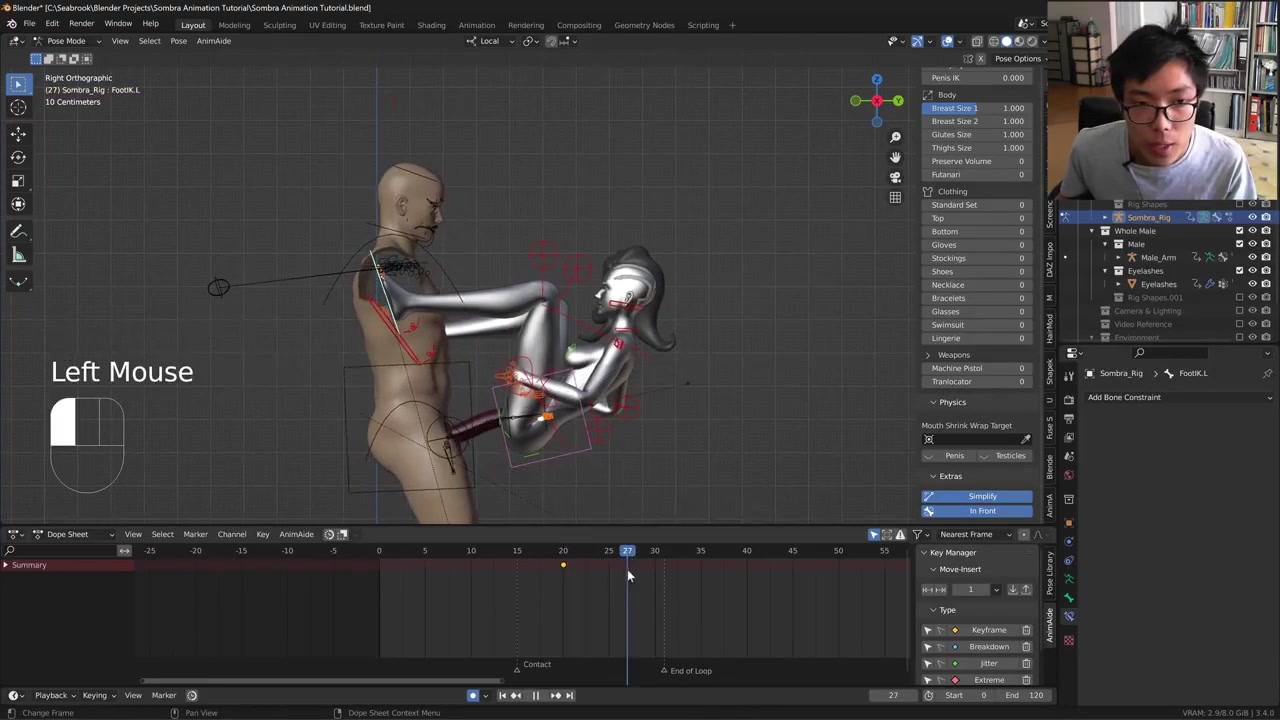Toggle camera view with the camera icon
Image resolution: width=1280 pixels, height=720 pixels.
coord(895,177)
